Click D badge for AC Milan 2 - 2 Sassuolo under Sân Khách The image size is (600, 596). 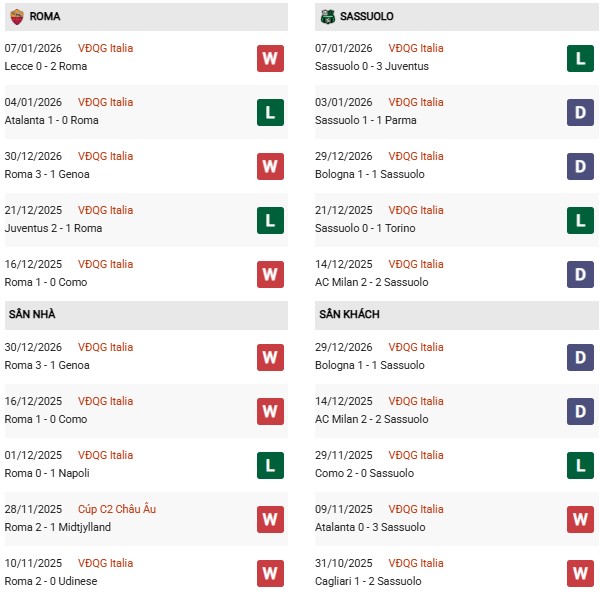(580, 411)
